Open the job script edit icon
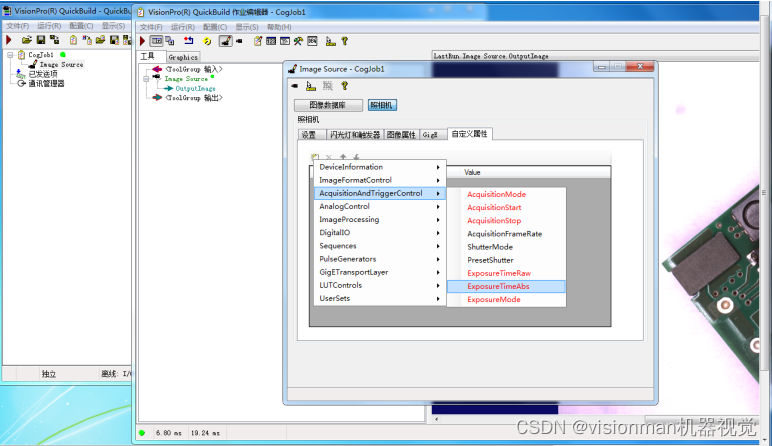 pos(257,41)
